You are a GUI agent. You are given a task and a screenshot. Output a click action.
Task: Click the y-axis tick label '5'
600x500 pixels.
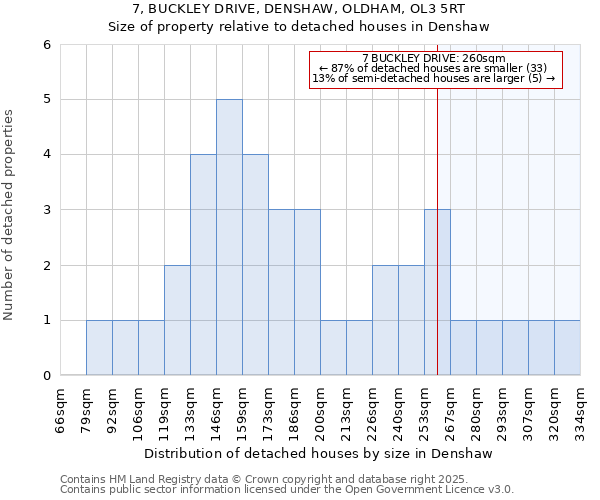[47, 99]
